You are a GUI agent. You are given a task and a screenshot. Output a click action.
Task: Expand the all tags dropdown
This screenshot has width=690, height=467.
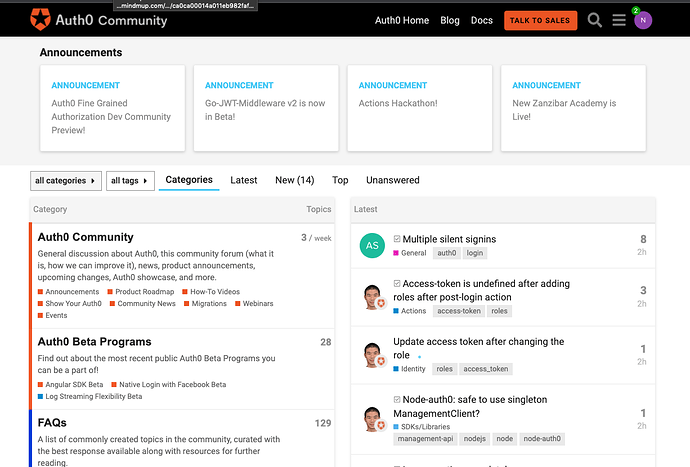click(130, 181)
